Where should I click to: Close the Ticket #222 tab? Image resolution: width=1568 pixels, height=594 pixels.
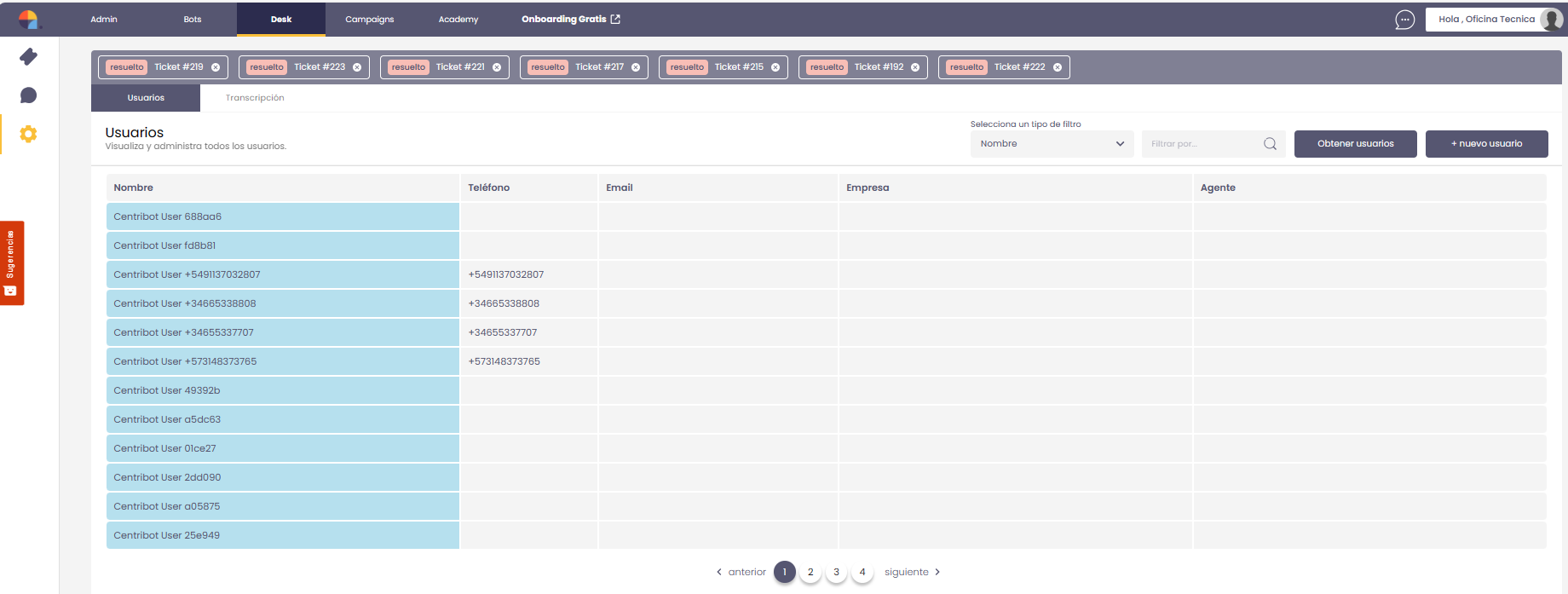[1058, 67]
